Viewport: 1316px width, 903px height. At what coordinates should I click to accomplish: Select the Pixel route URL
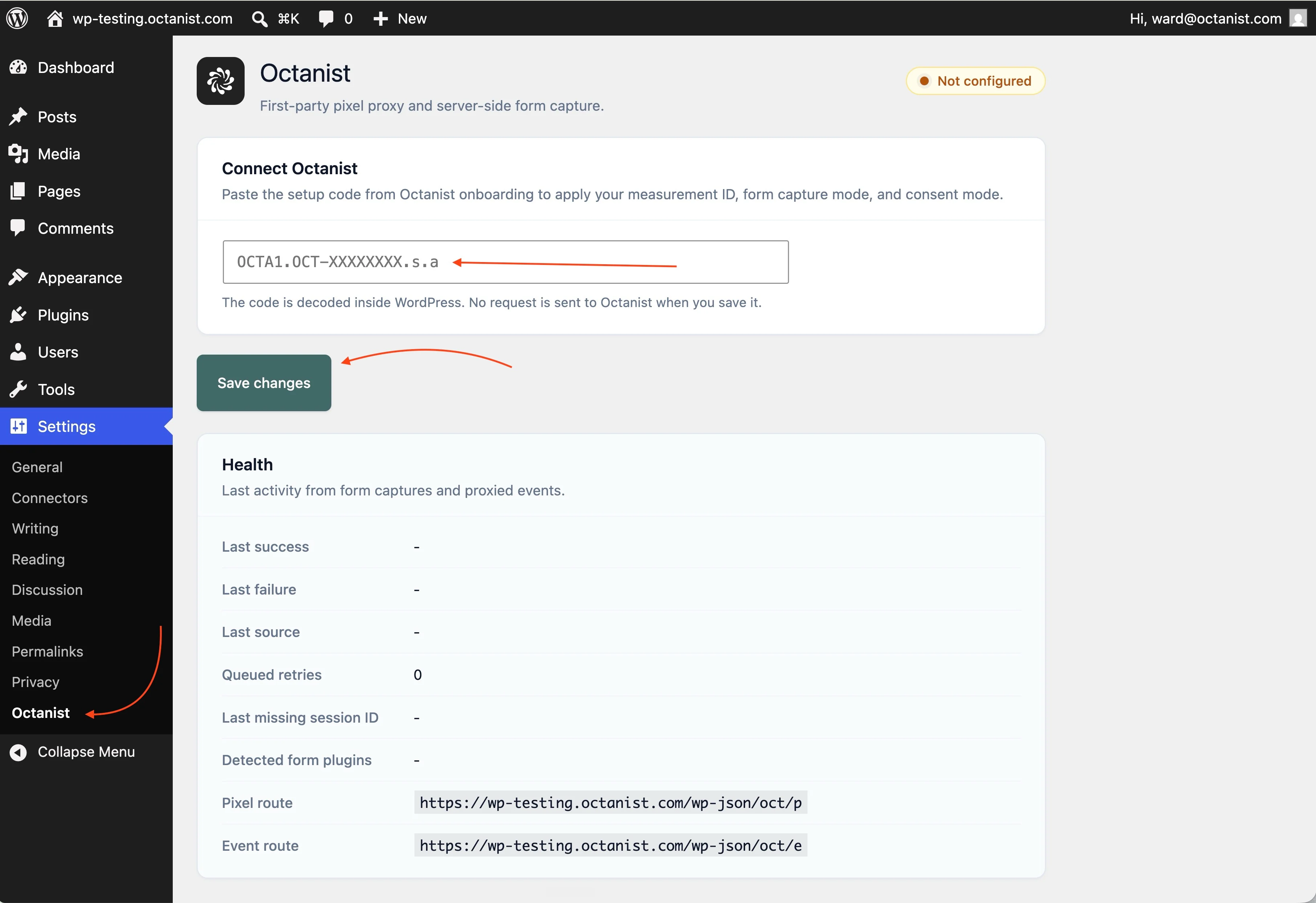610,803
